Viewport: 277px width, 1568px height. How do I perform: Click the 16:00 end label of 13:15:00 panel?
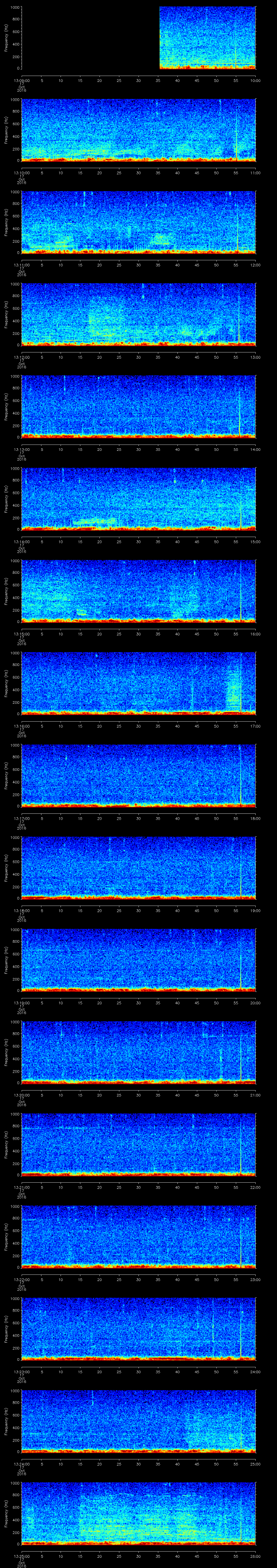coord(255,634)
